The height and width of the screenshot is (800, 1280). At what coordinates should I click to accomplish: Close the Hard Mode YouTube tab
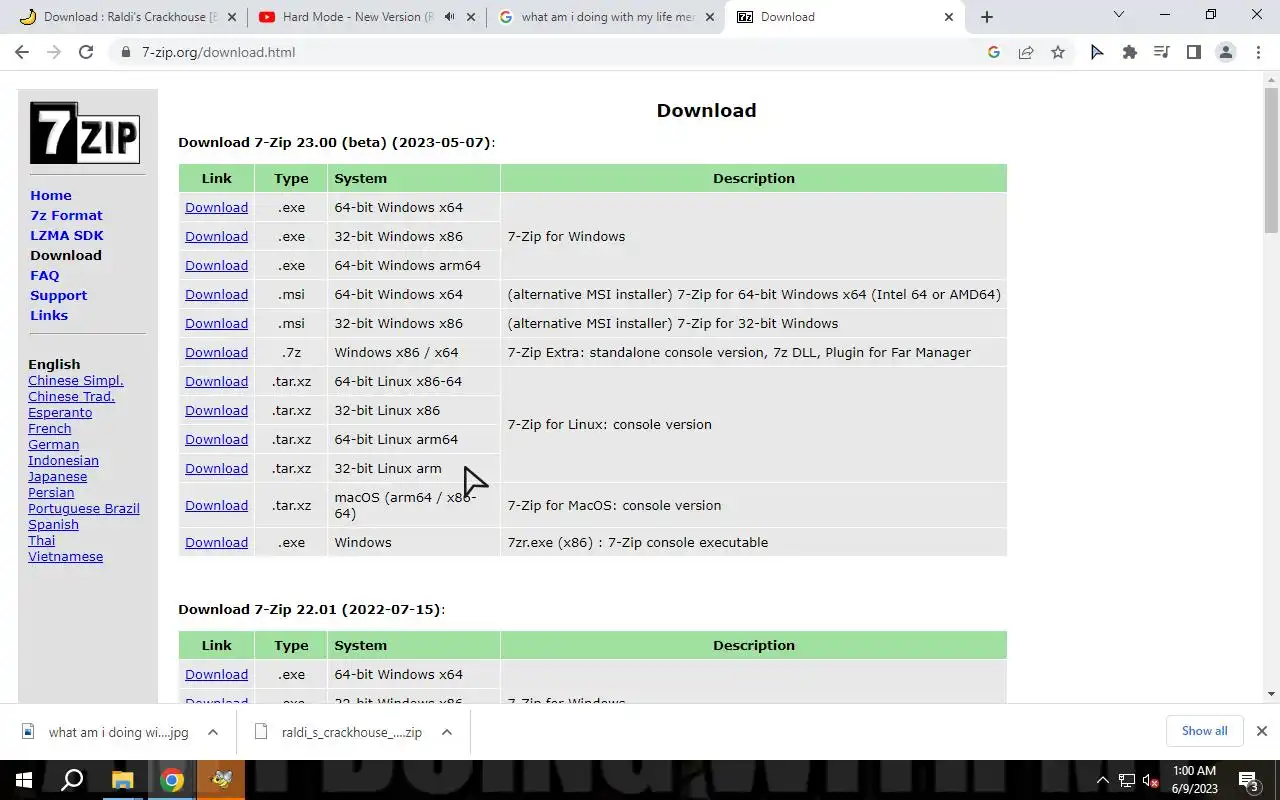pyautogui.click(x=469, y=17)
